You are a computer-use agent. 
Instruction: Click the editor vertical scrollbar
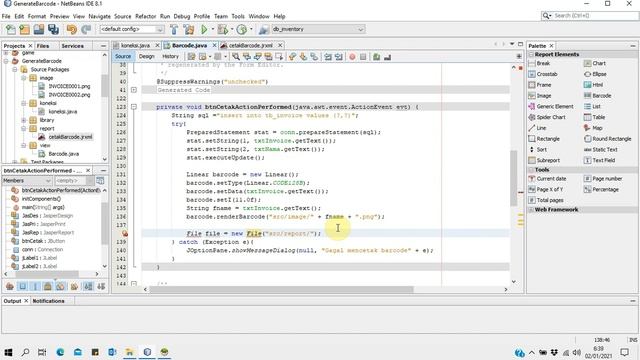click(514, 178)
